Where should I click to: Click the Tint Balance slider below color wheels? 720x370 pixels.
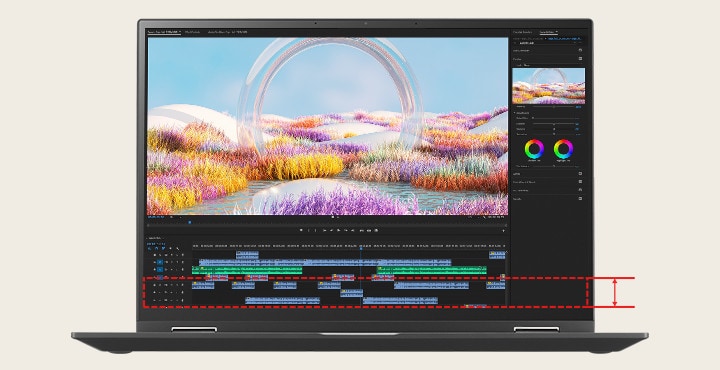554,166
